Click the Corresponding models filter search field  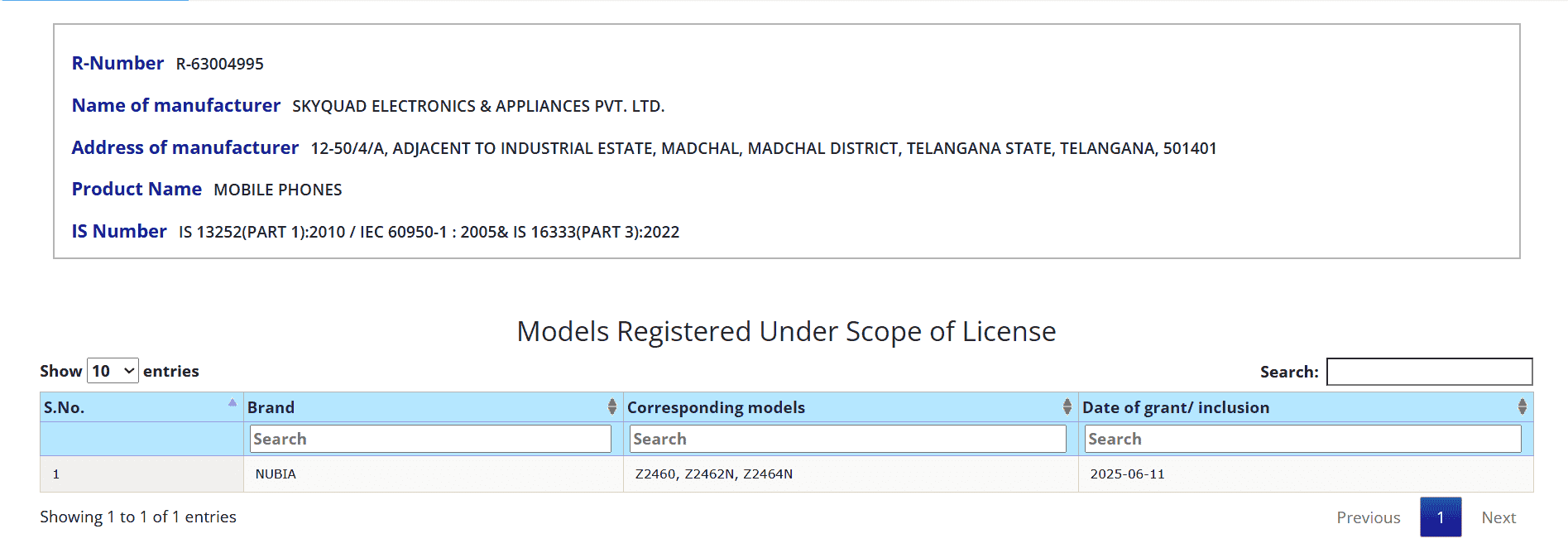pos(848,439)
